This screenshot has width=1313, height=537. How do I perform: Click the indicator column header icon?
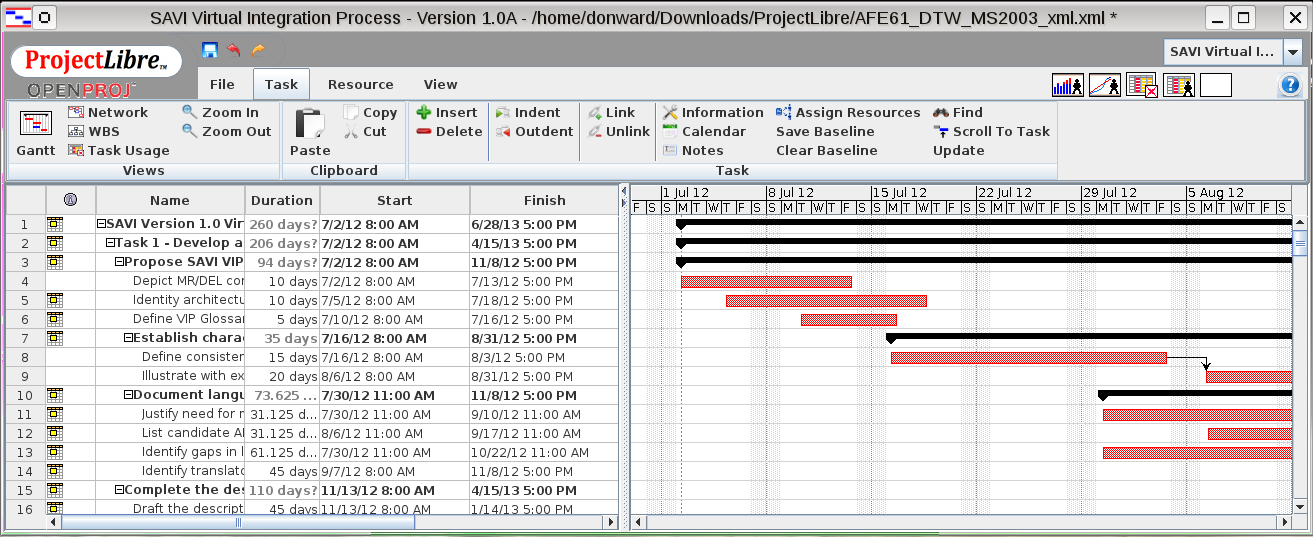click(x=70, y=200)
